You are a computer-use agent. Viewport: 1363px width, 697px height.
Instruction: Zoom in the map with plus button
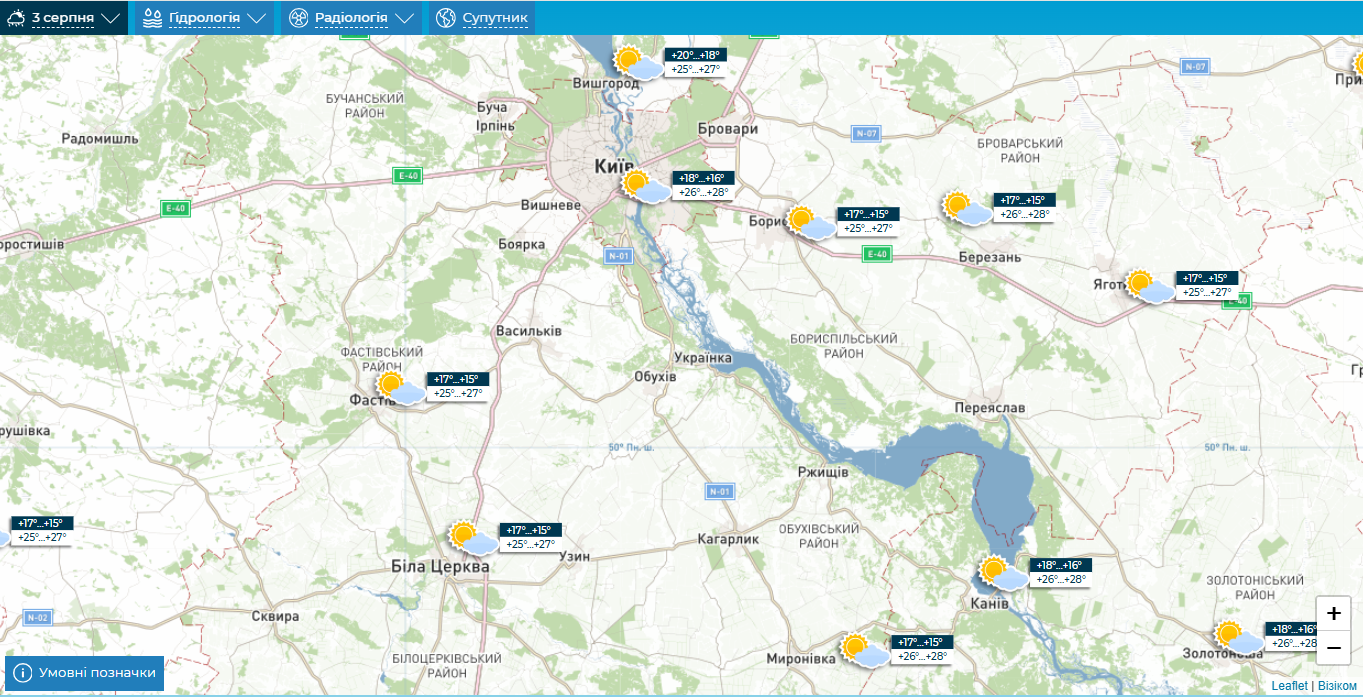1333,614
